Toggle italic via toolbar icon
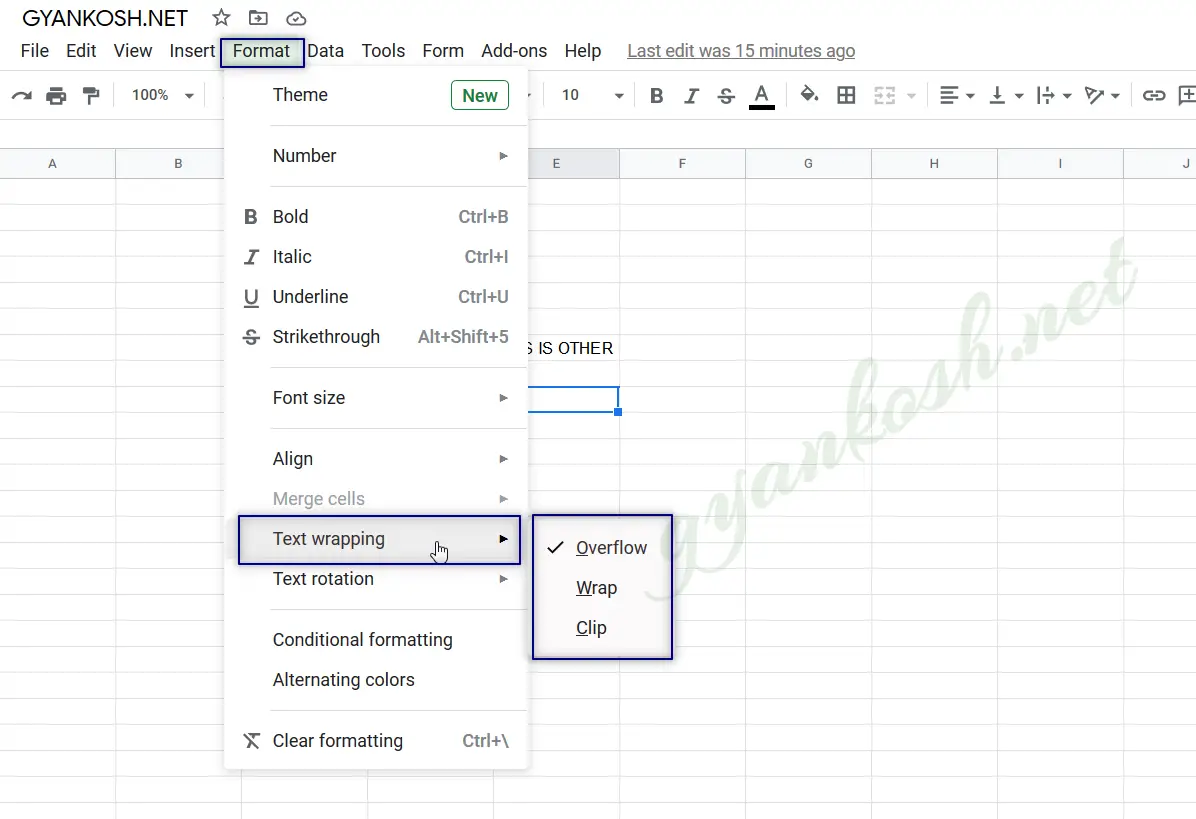 pos(691,95)
